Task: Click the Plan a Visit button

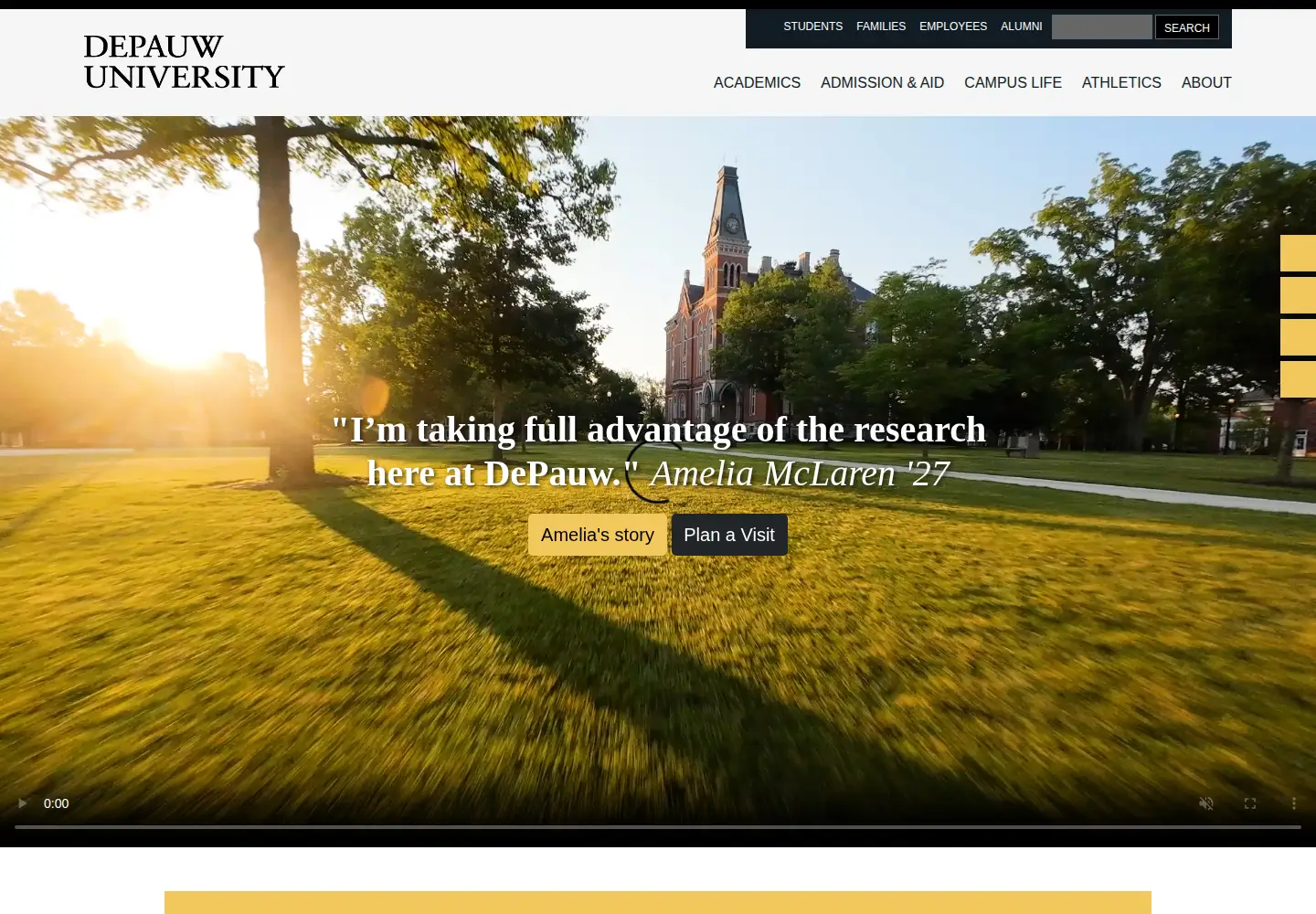Action: coord(729,535)
